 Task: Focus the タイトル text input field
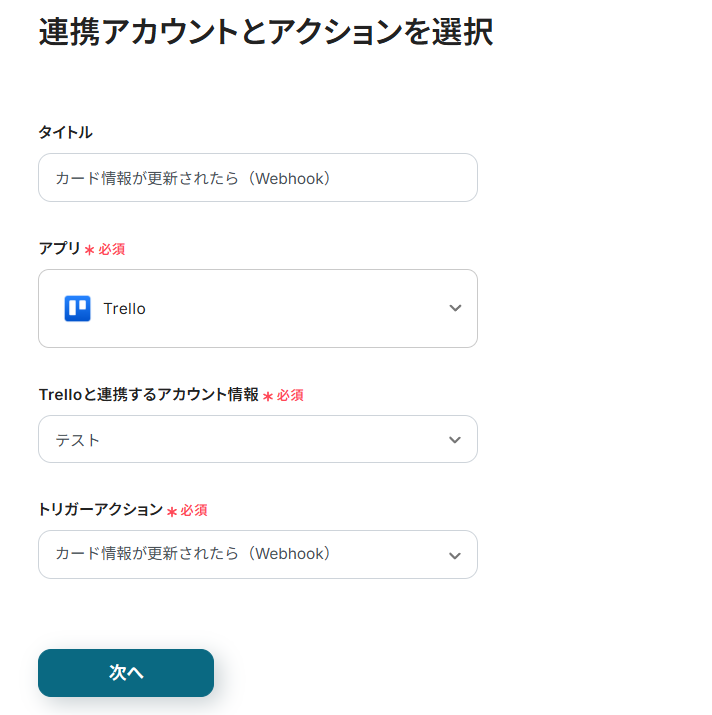pyautogui.click(x=257, y=178)
